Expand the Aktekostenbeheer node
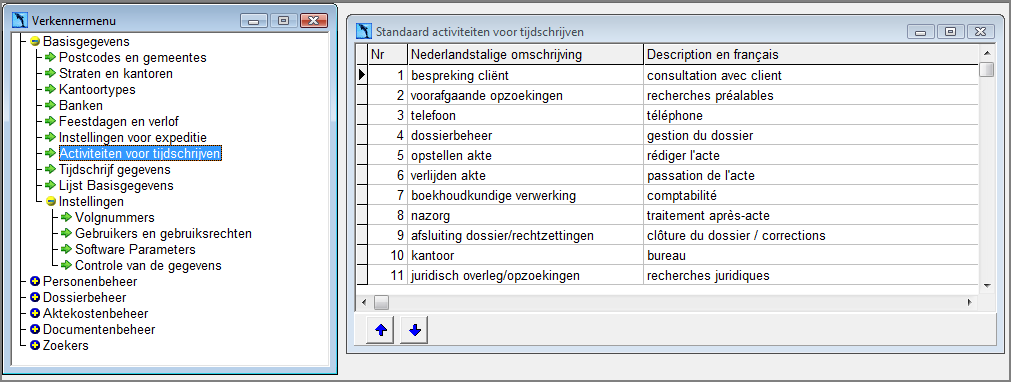 pos(35,314)
